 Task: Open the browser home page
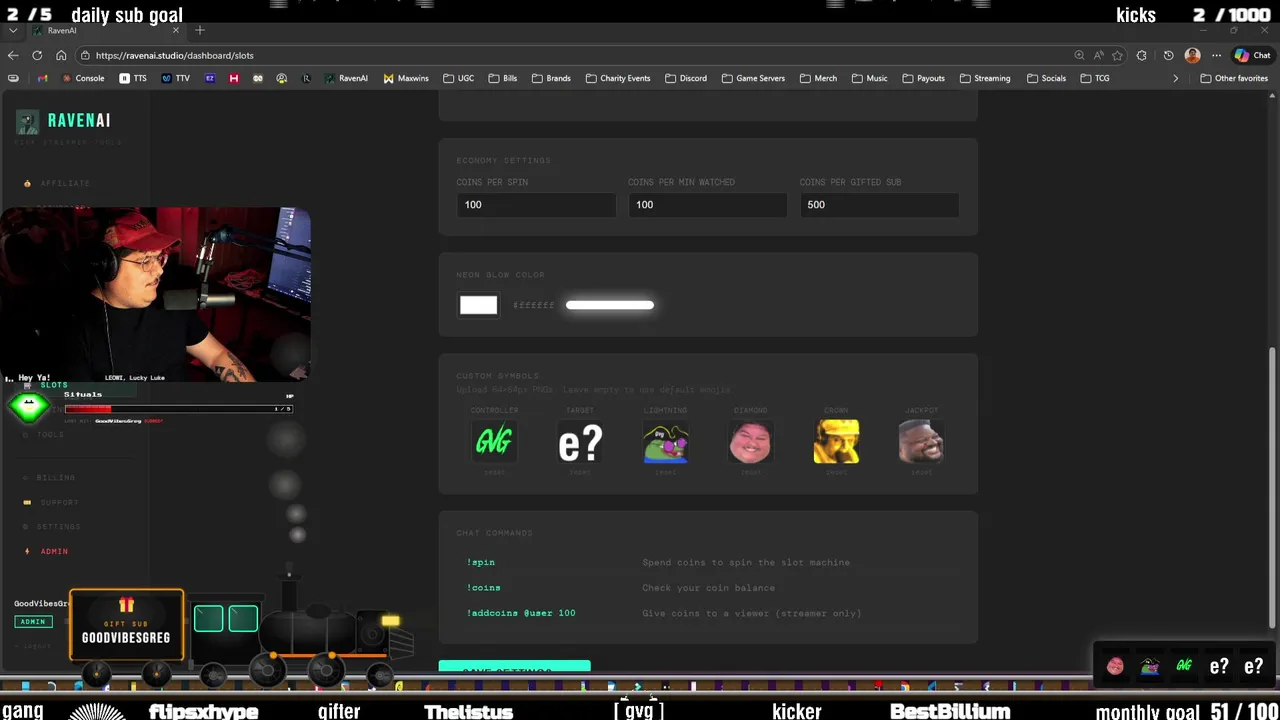(x=61, y=55)
